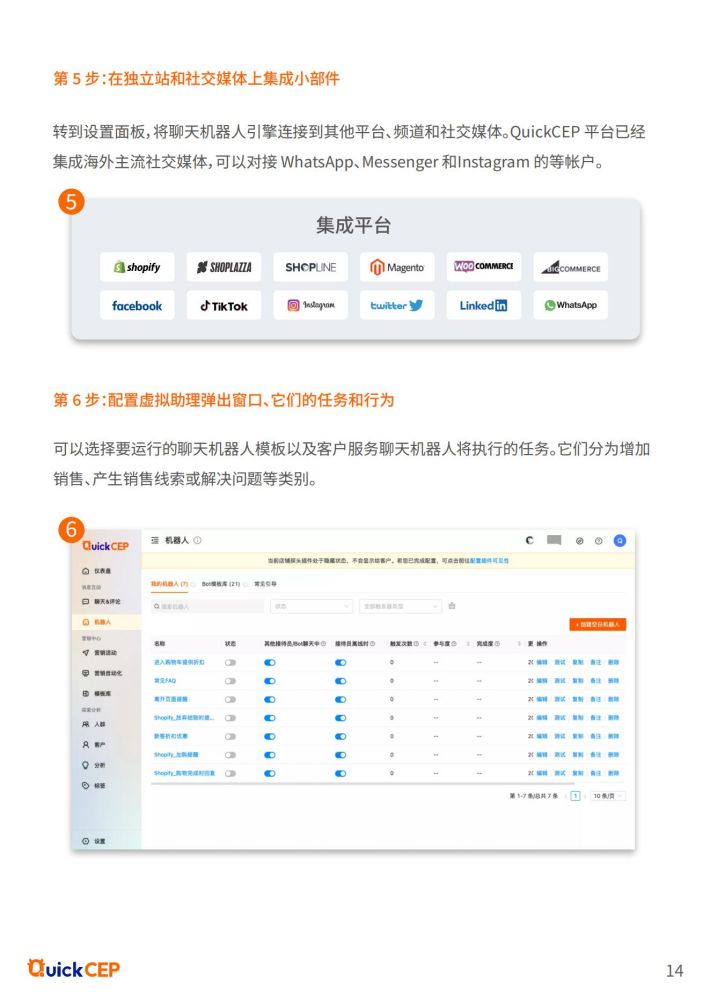Open 聊天&评论 in the sidebar

point(101,602)
